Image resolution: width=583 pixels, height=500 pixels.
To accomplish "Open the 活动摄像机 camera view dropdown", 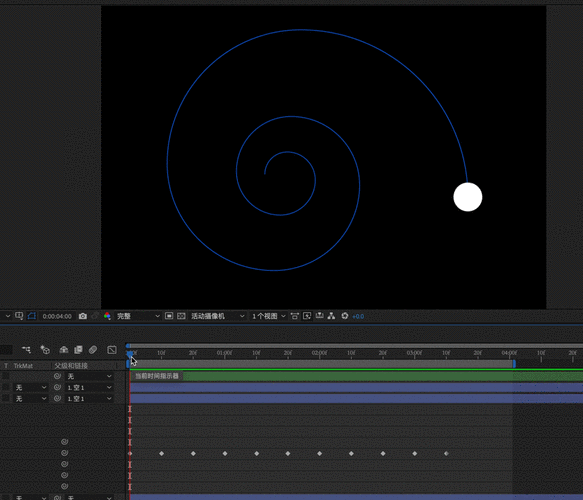I will (218, 316).
